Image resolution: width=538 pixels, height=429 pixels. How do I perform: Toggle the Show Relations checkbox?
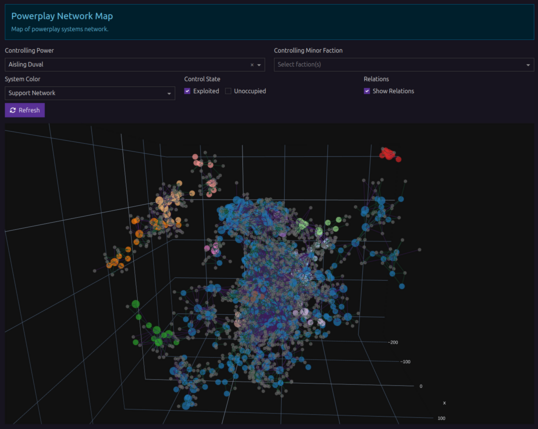(367, 91)
